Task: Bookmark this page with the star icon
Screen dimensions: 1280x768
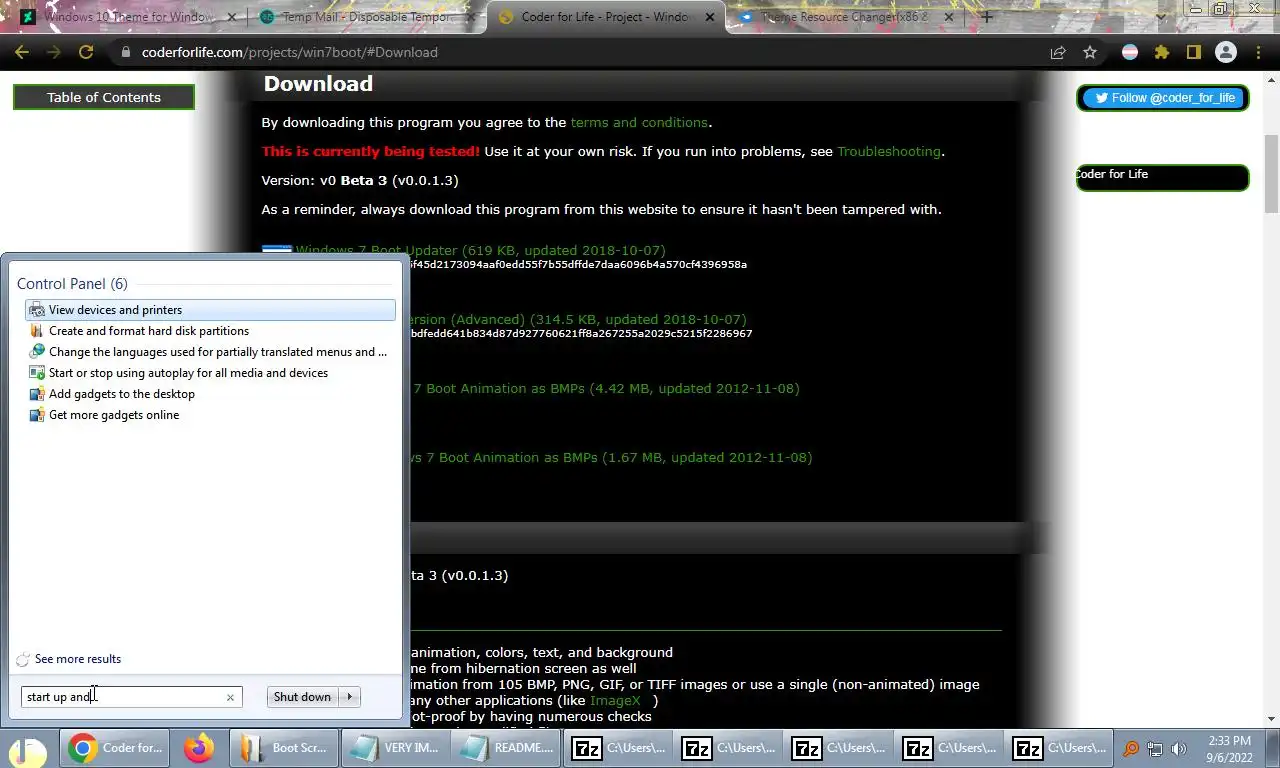Action: [1090, 52]
